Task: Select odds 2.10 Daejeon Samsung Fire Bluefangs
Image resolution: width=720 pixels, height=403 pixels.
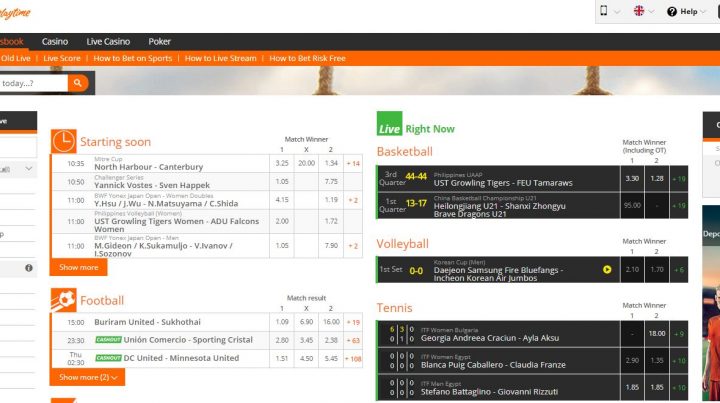Action: pyautogui.click(x=632, y=269)
